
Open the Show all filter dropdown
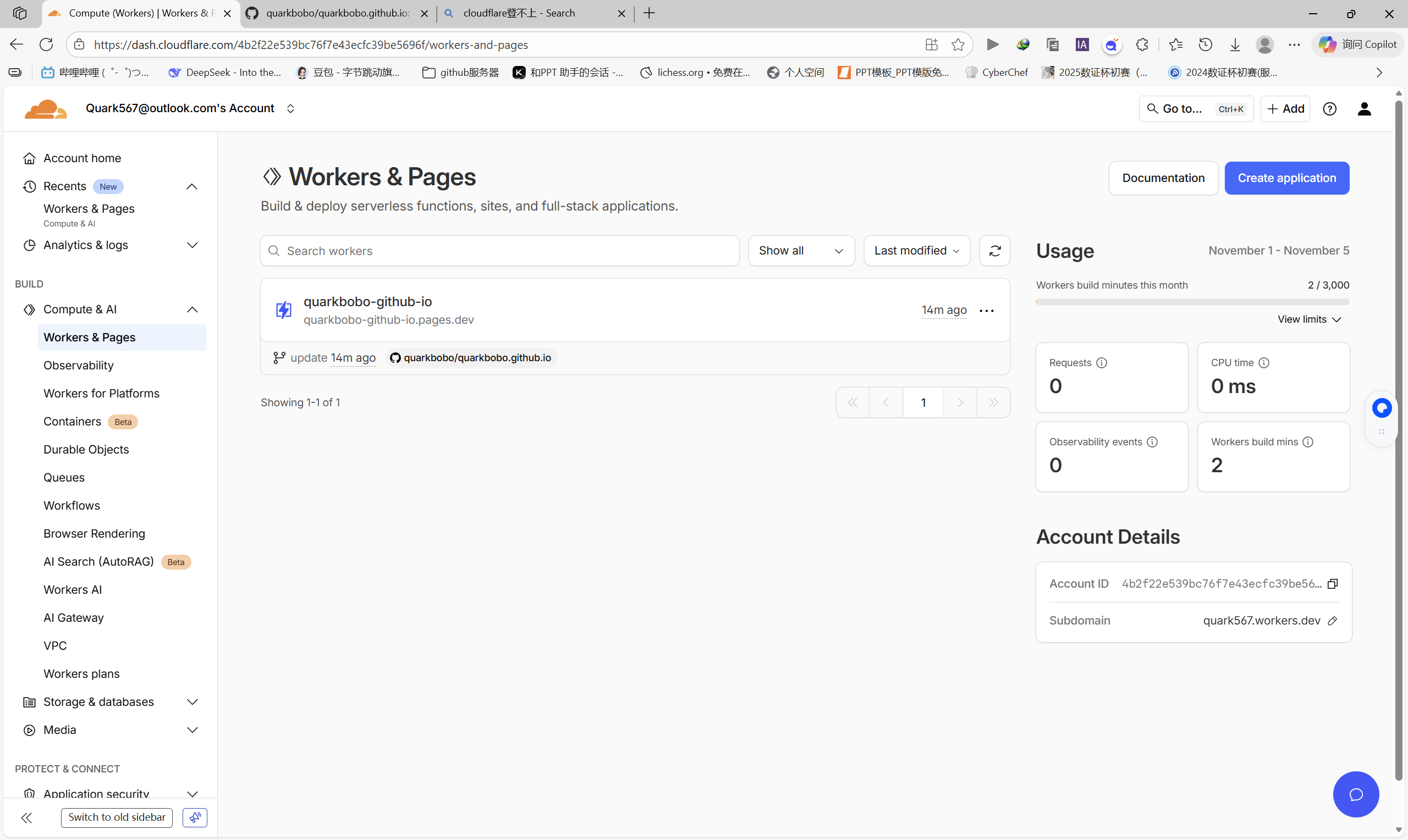[801, 251]
